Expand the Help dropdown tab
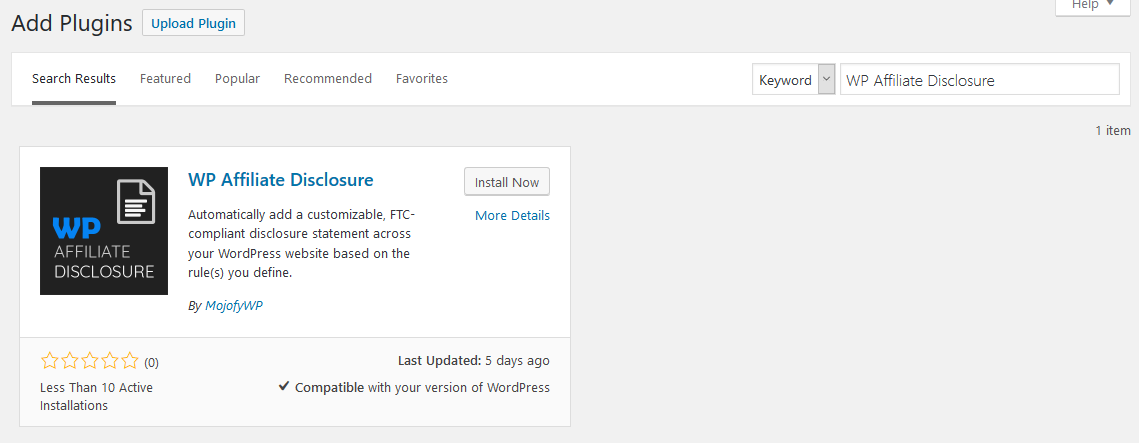Viewport: 1139px width, 443px height. [x=1093, y=6]
